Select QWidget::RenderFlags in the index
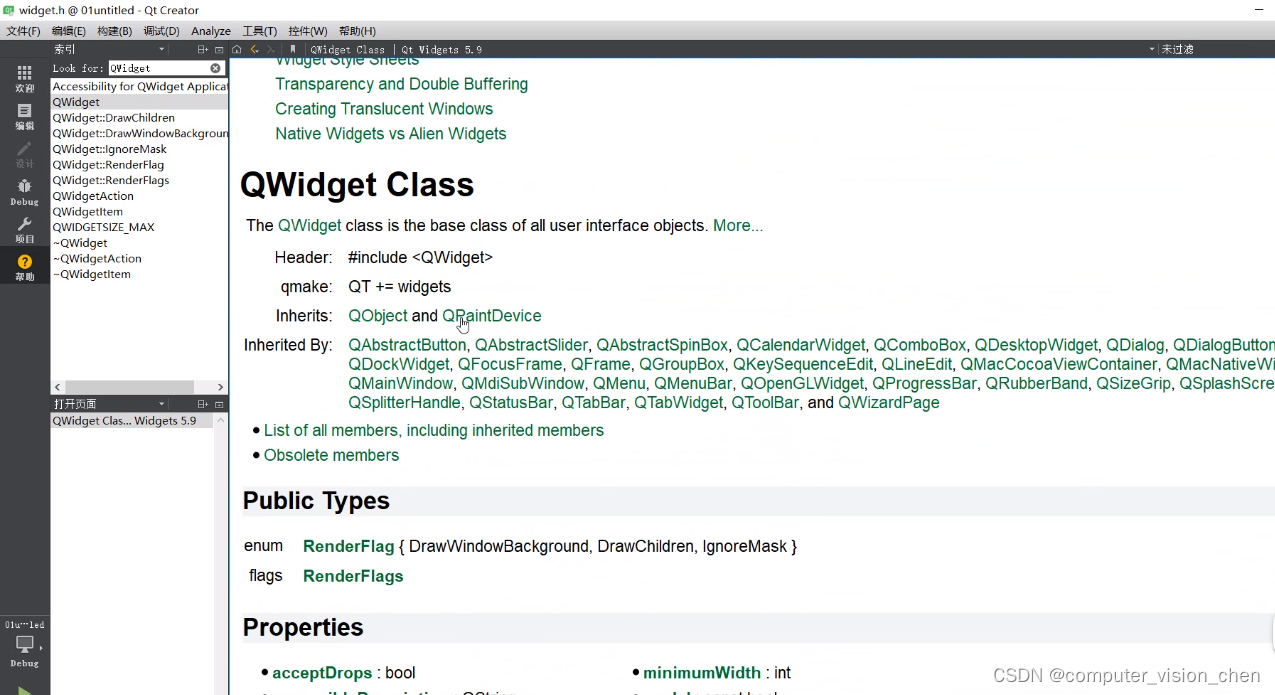 [140, 180]
